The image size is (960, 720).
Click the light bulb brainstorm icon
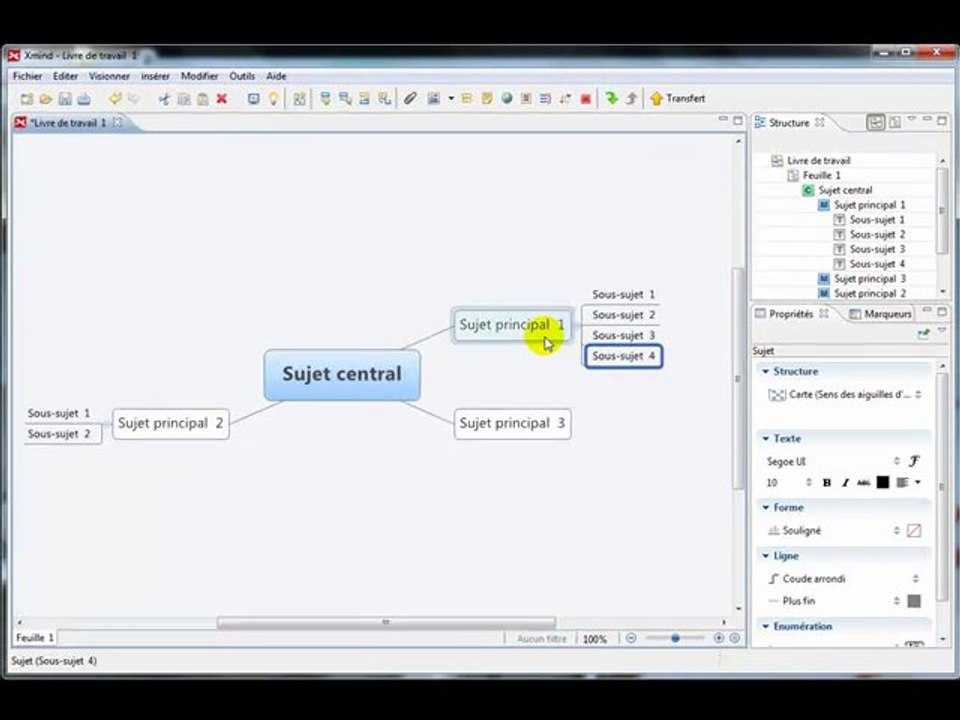point(273,99)
